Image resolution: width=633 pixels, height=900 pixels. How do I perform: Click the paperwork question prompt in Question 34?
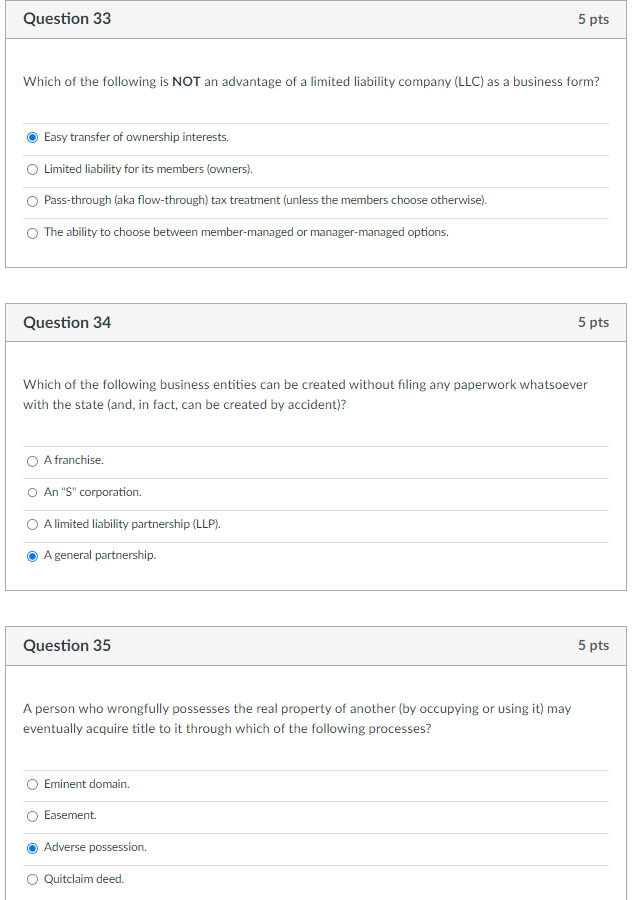tap(305, 394)
